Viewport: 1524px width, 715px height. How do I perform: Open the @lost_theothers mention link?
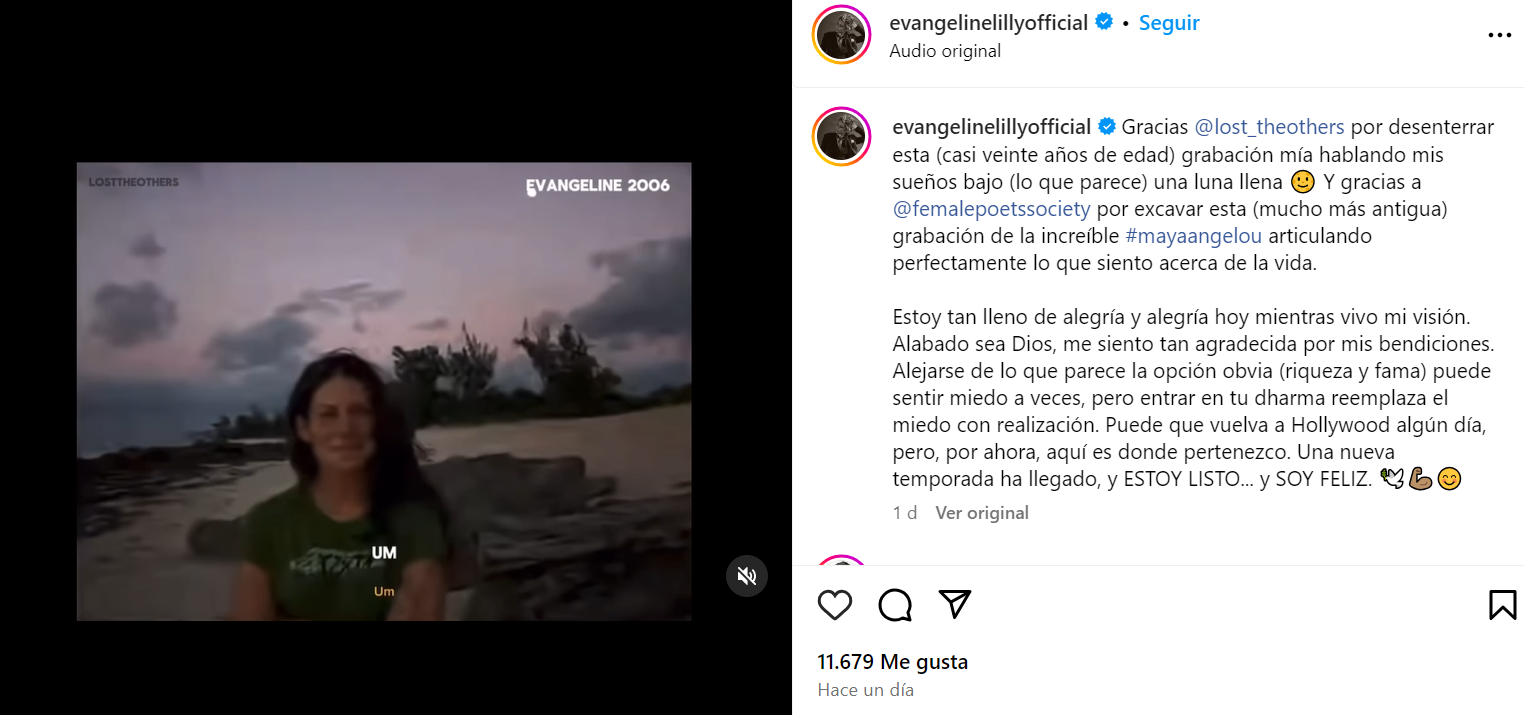click(1270, 127)
